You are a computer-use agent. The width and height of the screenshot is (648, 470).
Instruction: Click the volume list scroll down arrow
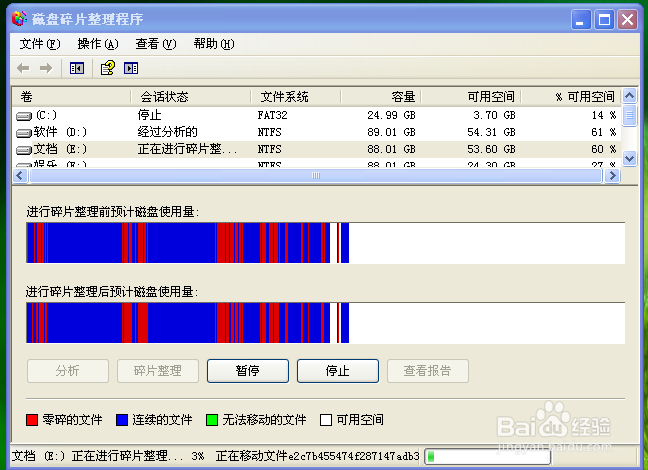(629, 158)
